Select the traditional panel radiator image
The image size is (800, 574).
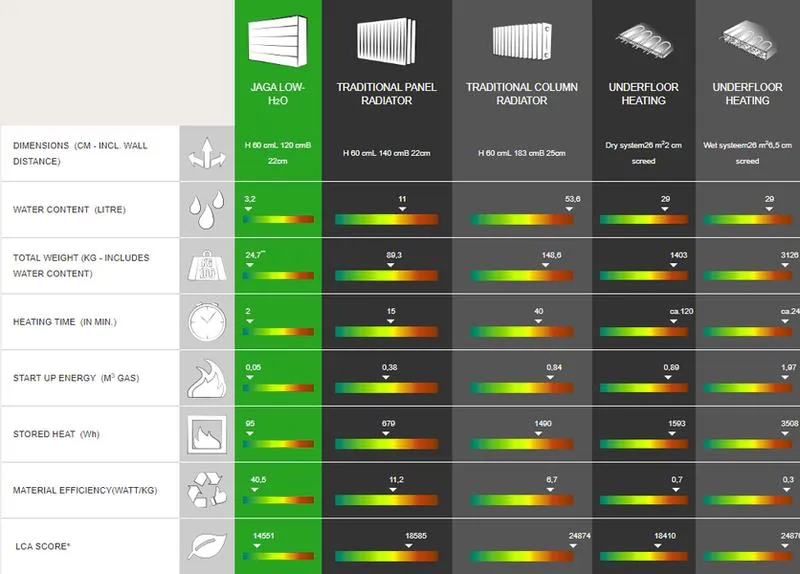pyautogui.click(x=386, y=41)
